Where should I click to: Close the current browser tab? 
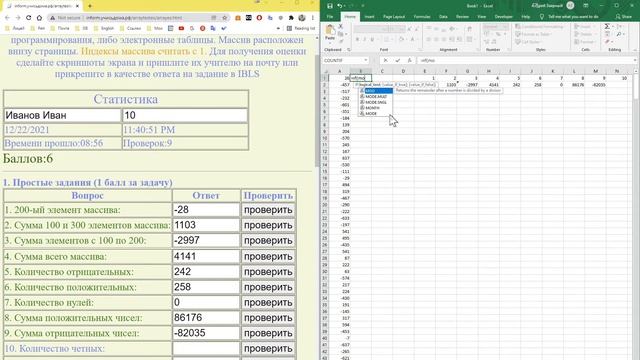pyautogui.click(x=77, y=6)
